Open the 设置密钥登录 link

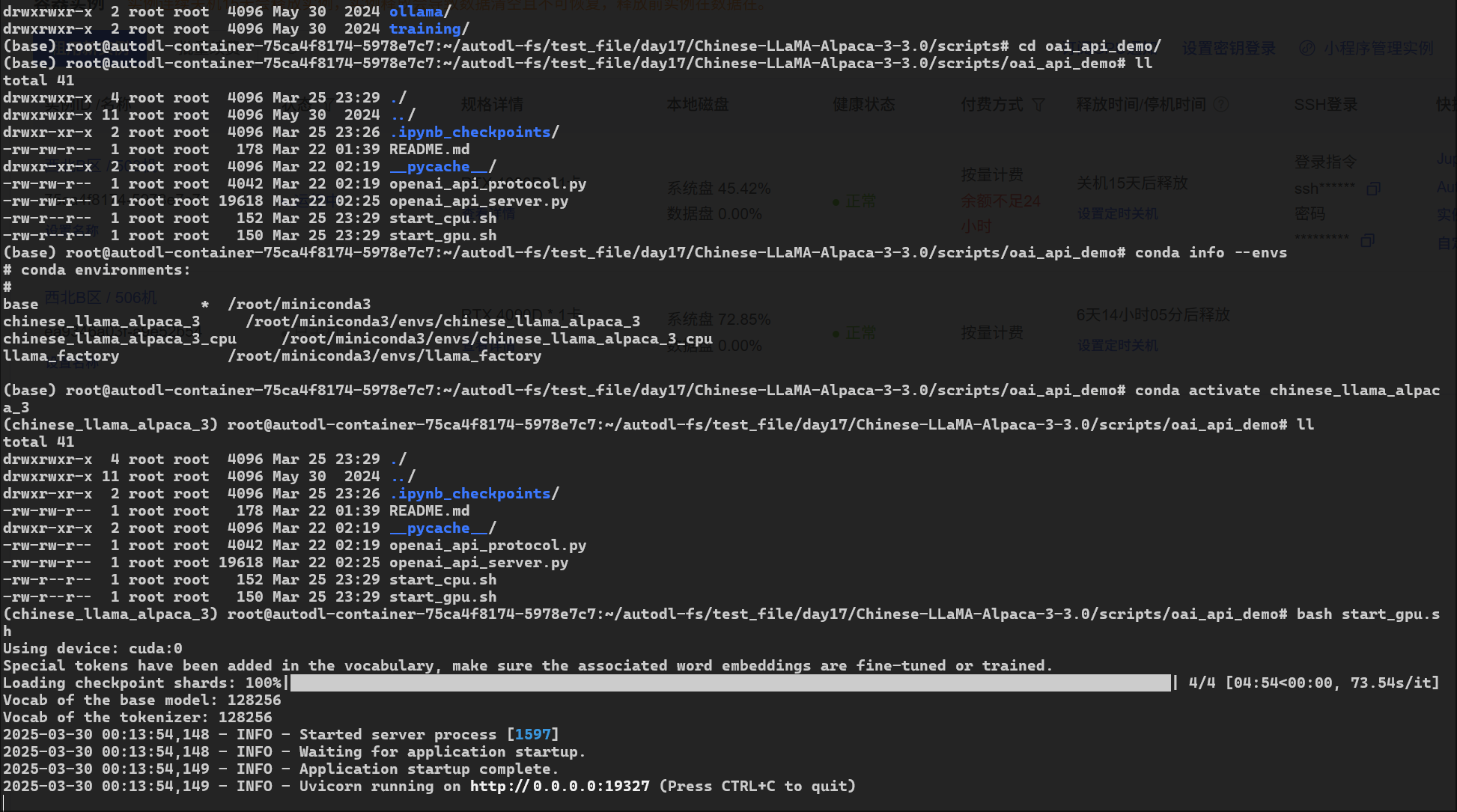tap(1229, 49)
